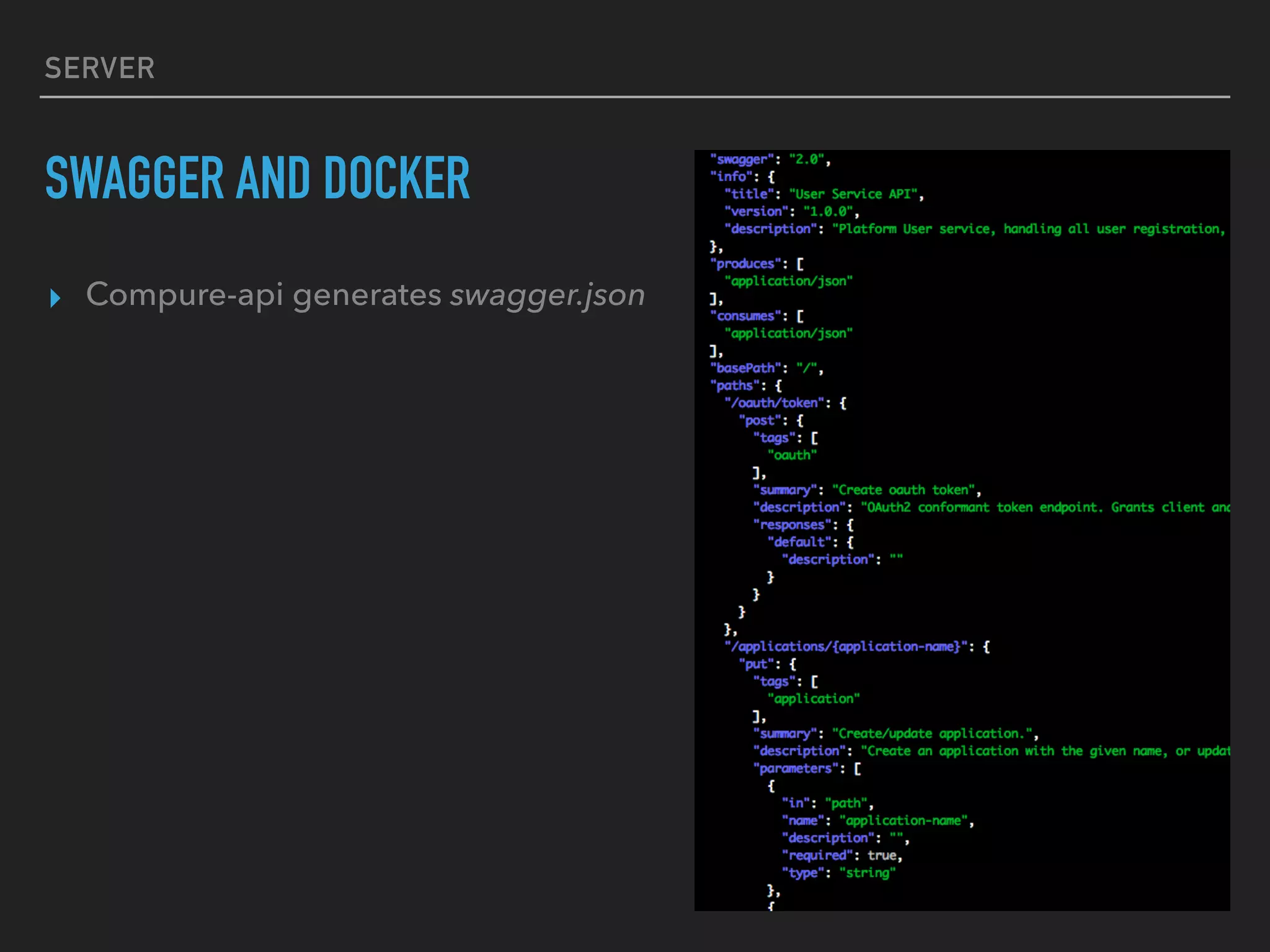Image resolution: width=1270 pixels, height=952 pixels.
Task: Click the SWAGGER AND DOCKER slide title
Action: [258, 178]
